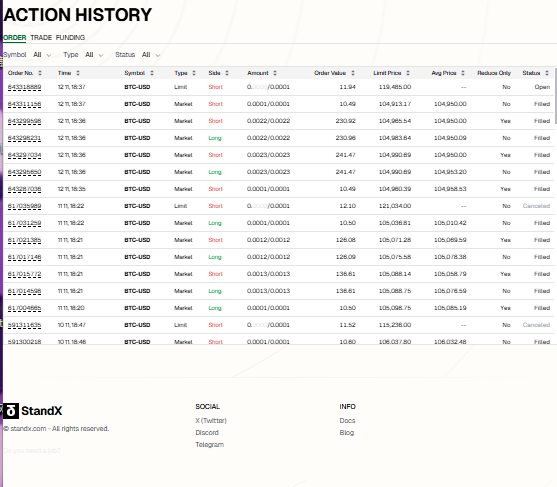Open the Status filter dropdown
Viewport: 557px width, 487px height.
click(151, 55)
